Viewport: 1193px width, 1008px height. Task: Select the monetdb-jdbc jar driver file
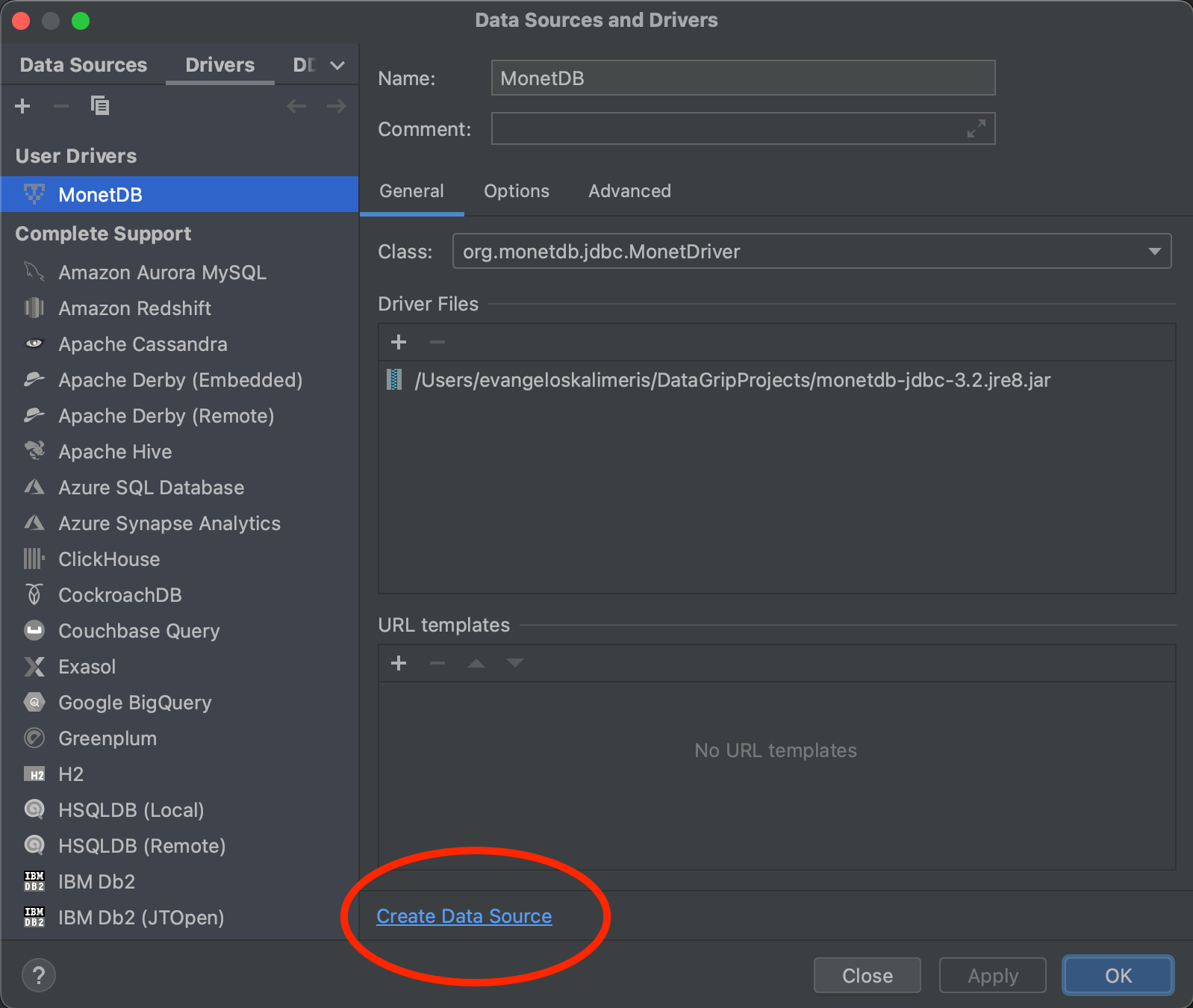point(732,380)
